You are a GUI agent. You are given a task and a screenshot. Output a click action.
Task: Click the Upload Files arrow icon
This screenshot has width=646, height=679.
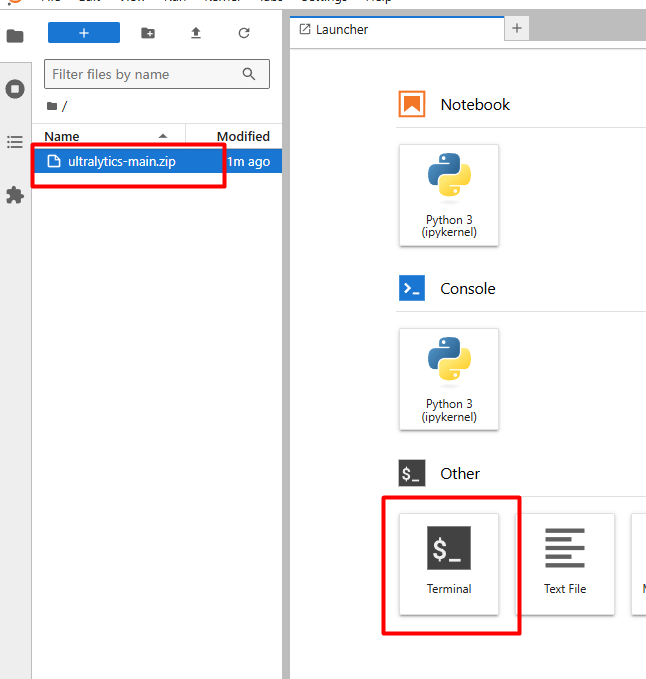point(196,33)
